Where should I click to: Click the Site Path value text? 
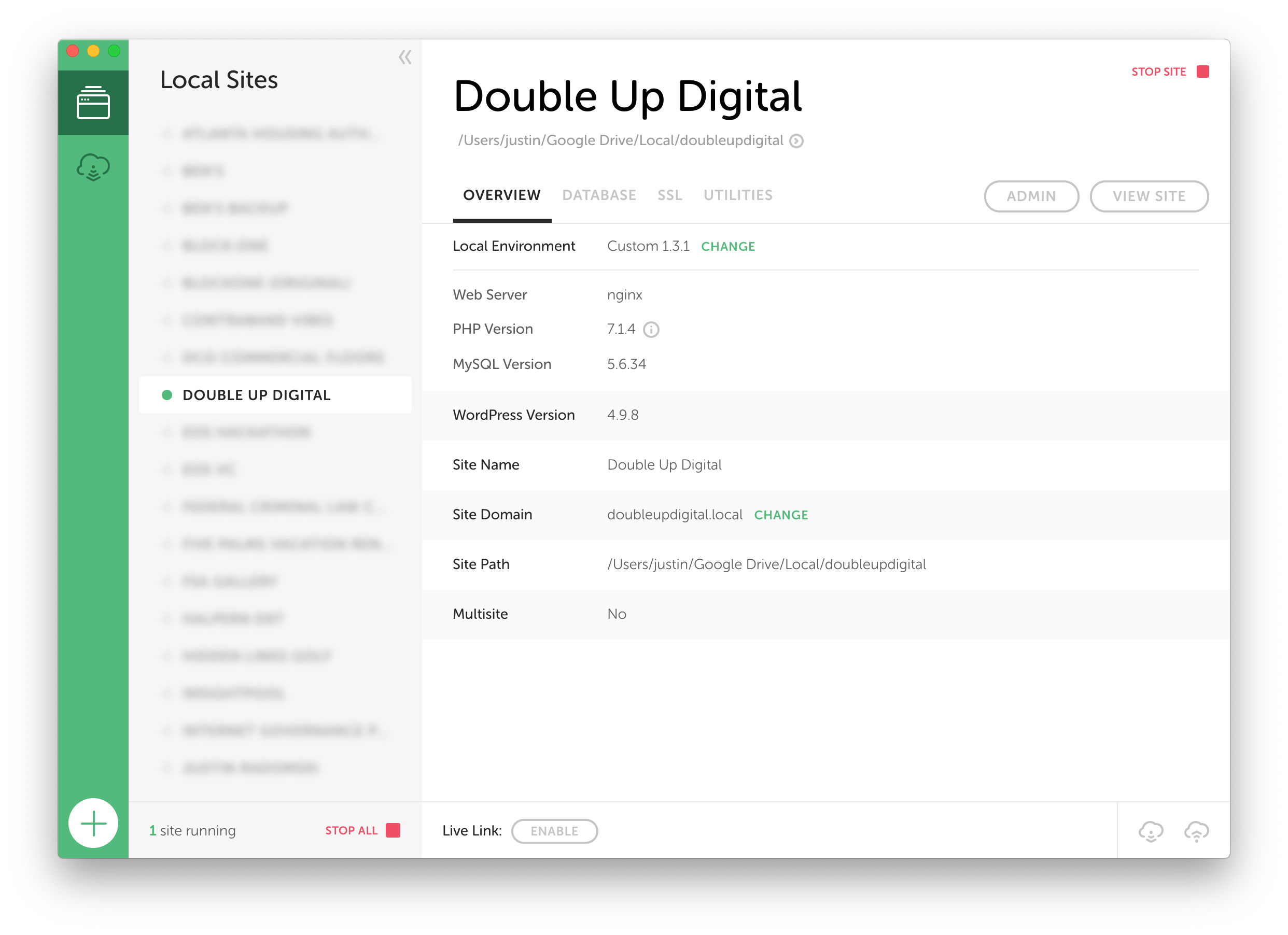[x=767, y=564]
